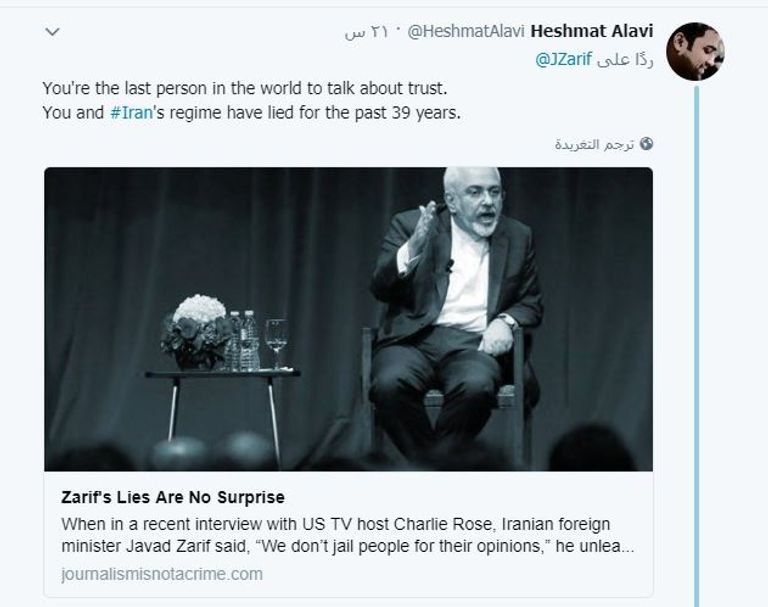The image size is (768, 607).
Task: Click headline "Zarif's Lies Are No Surprise"
Action: tap(173, 497)
